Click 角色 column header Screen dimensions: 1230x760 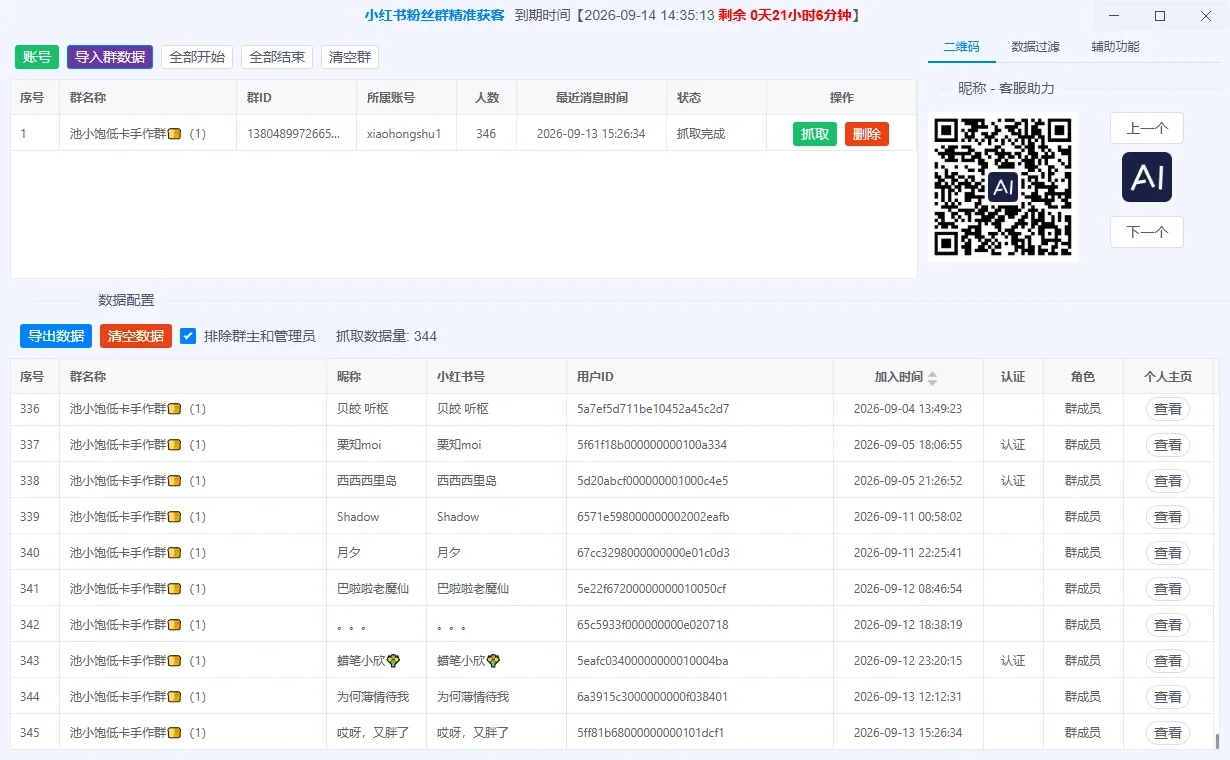click(1083, 377)
